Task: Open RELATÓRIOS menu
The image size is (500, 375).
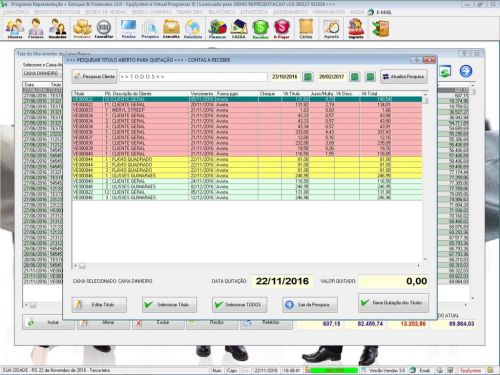Action: (222, 12)
